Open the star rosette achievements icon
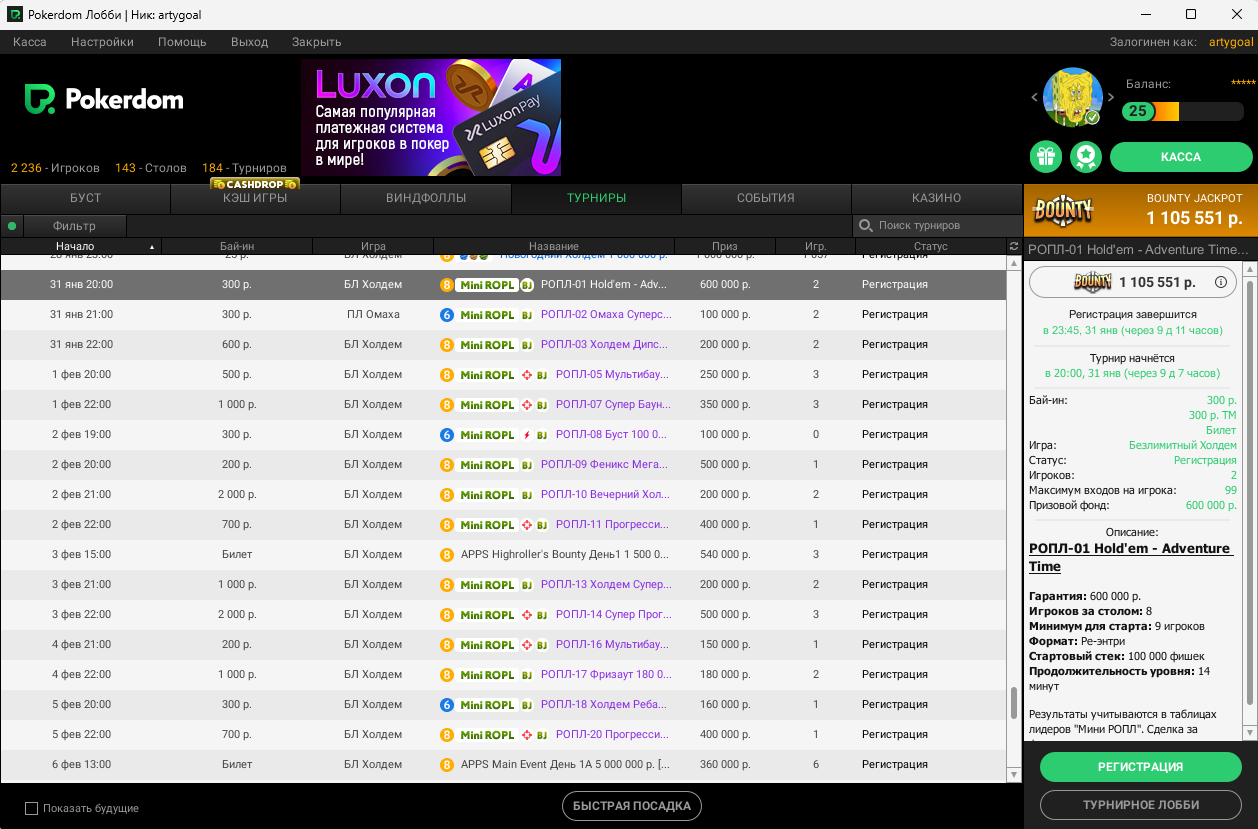The width and height of the screenshot is (1258, 829). (1086, 157)
